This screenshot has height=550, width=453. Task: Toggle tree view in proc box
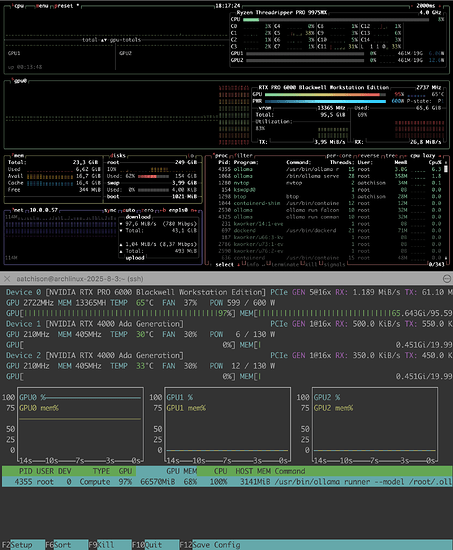[x=391, y=155]
